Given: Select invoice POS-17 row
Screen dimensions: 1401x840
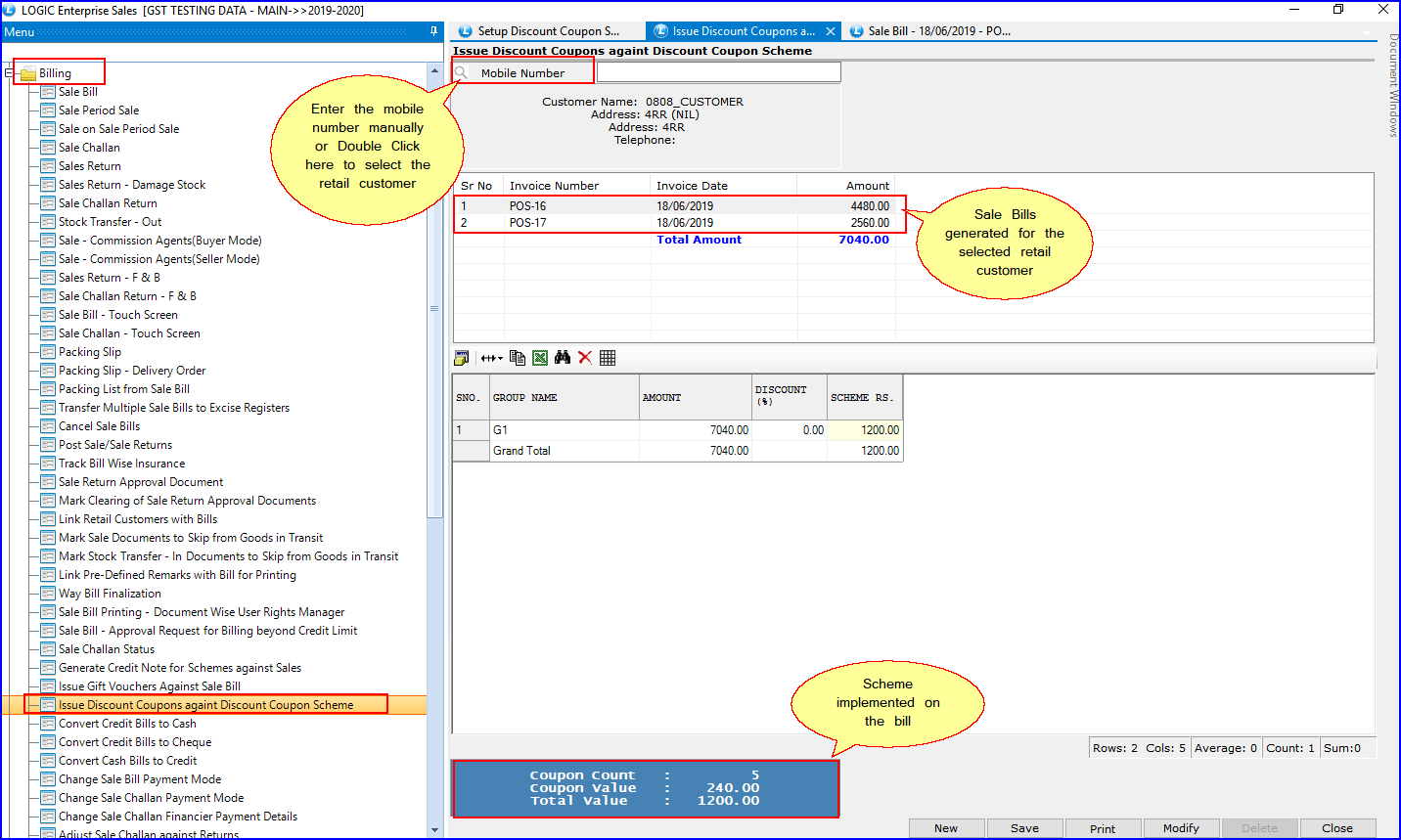Looking at the screenshot, I should (675, 223).
